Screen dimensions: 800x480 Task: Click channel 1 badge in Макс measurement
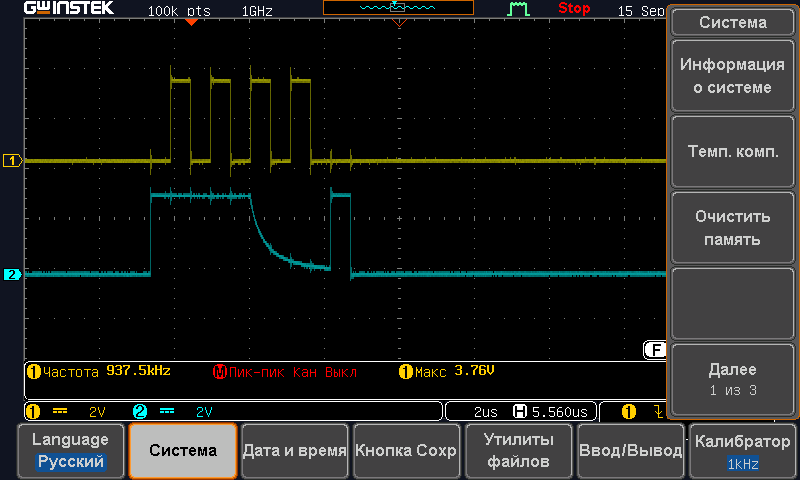[x=406, y=372]
